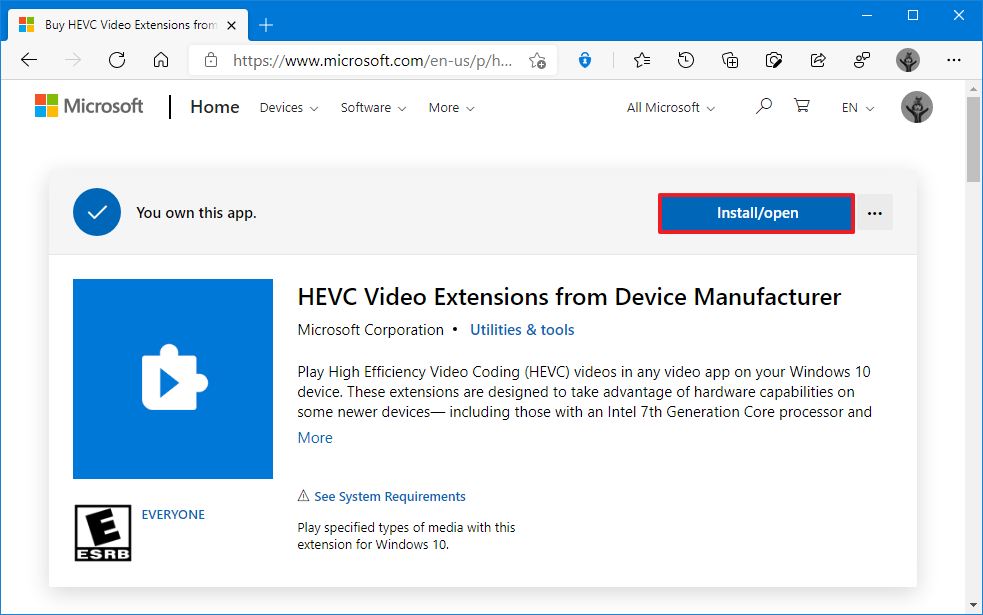This screenshot has height=615, width=983.
Task: Select the Home navigation item
Action: click(x=215, y=107)
